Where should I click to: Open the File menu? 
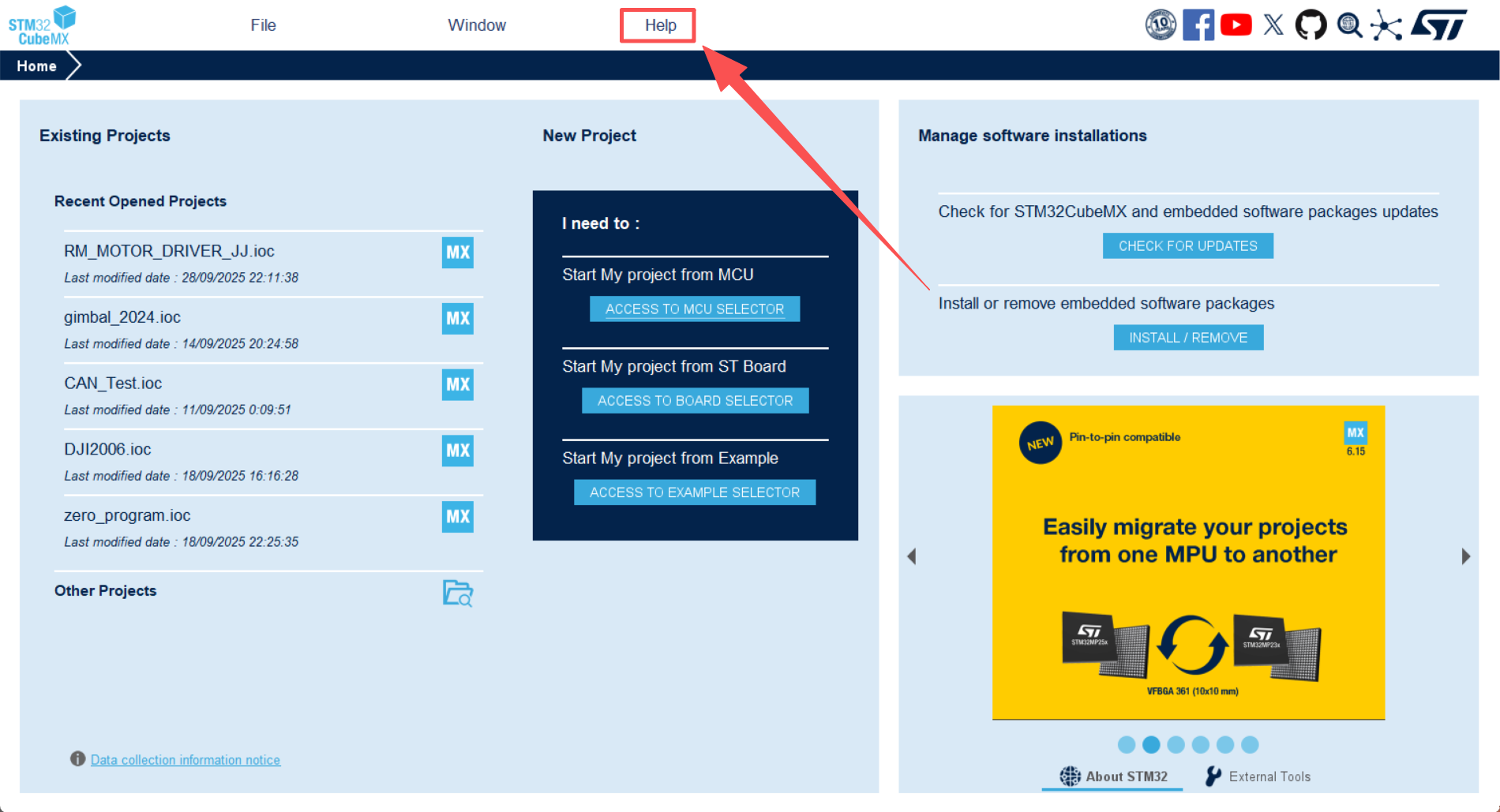pyautogui.click(x=264, y=25)
